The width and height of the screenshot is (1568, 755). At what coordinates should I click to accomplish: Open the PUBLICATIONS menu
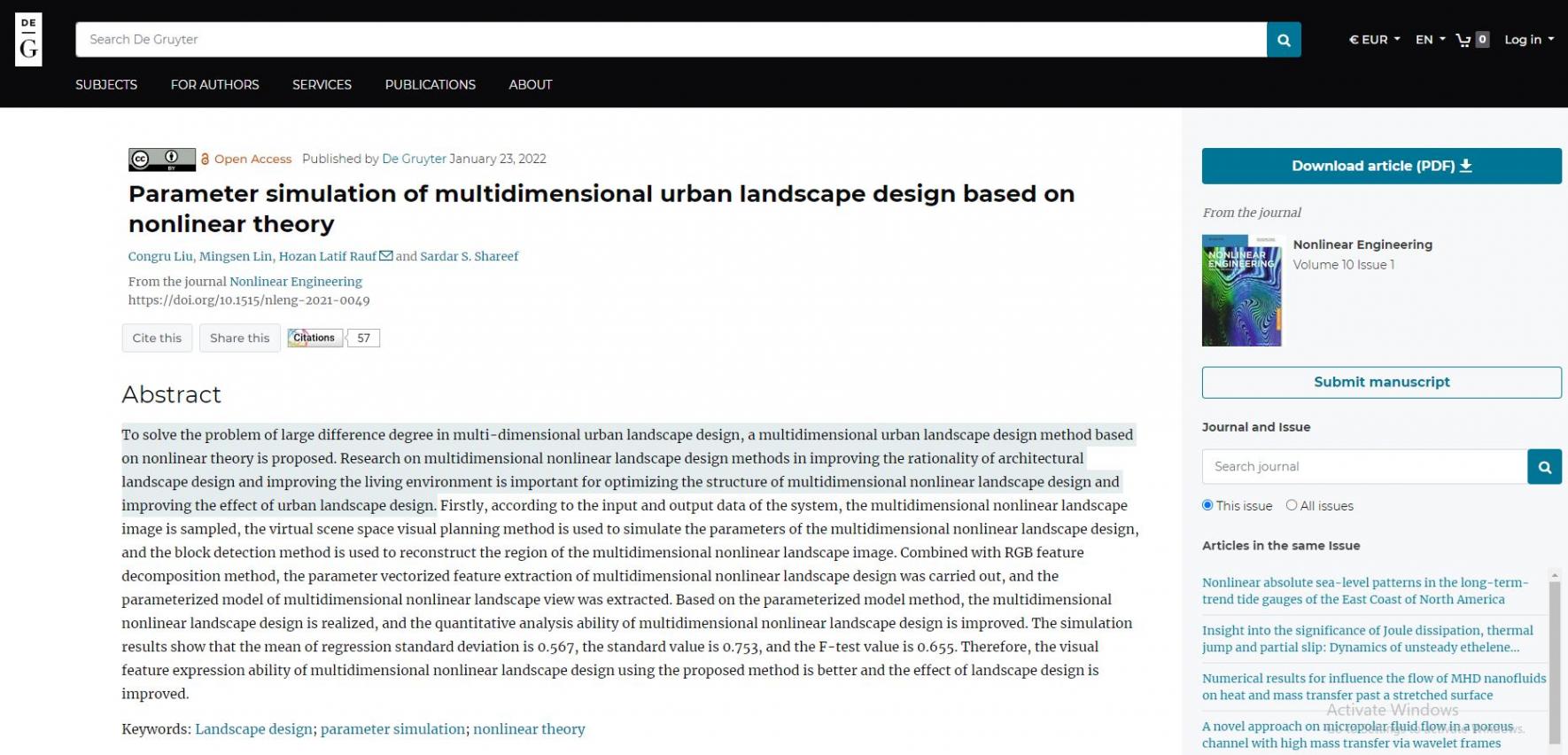[431, 85]
